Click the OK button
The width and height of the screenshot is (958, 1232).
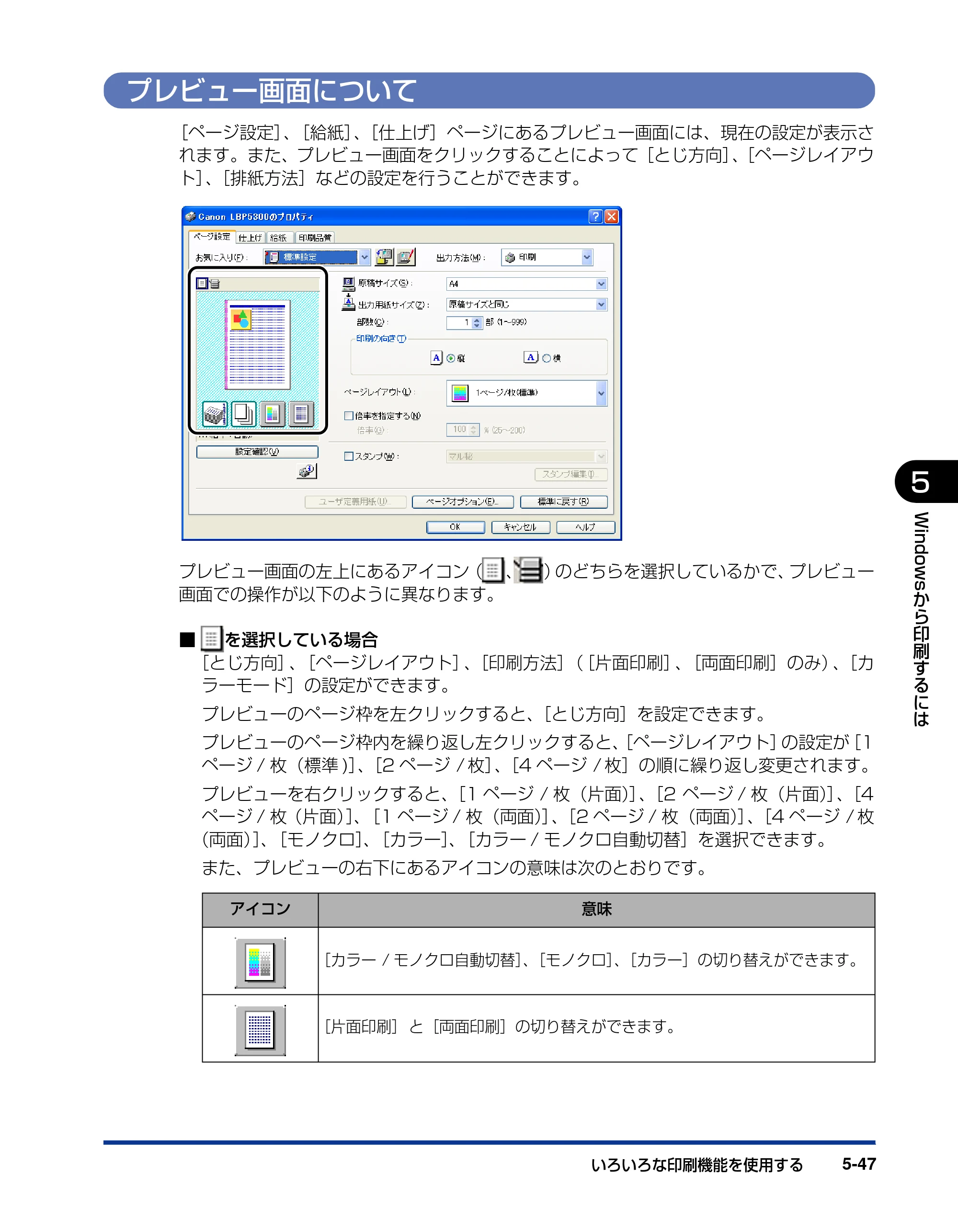456,527
